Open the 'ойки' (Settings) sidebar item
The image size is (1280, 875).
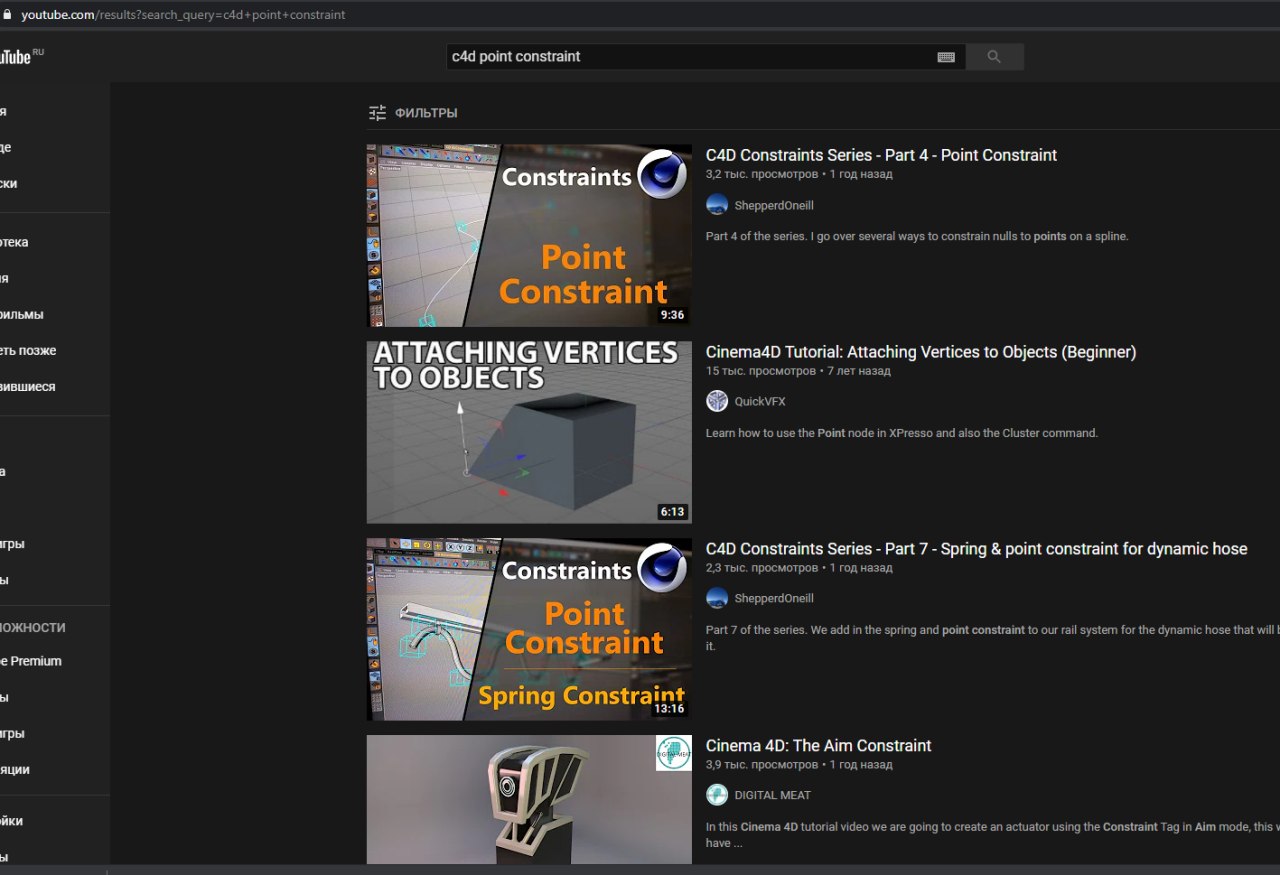pyautogui.click(x=12, y=821)
